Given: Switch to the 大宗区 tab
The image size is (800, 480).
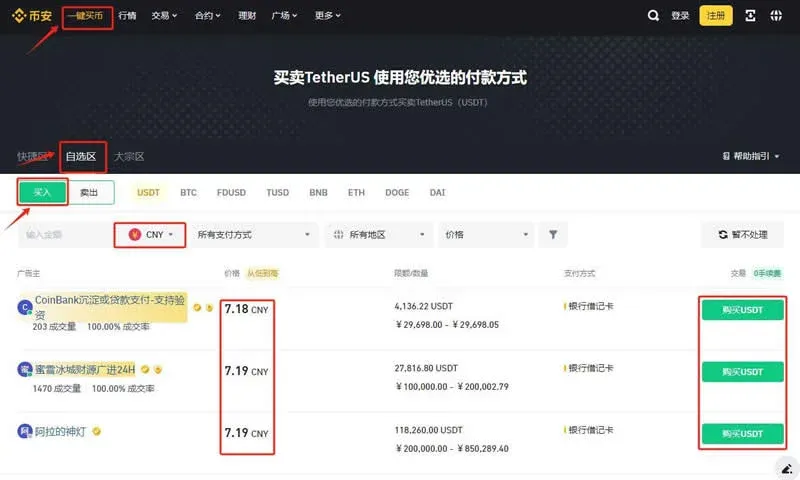Looking at the screenshot, I should click(x=129, y=156).
